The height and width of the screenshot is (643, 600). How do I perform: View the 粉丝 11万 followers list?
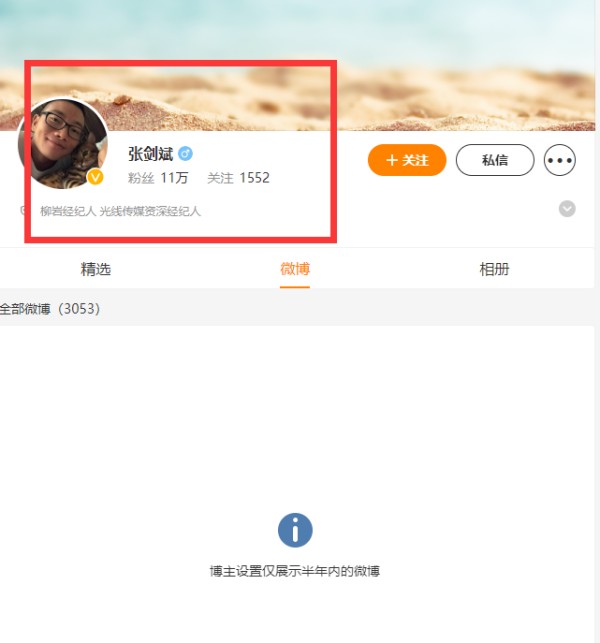tap(158, 178)
